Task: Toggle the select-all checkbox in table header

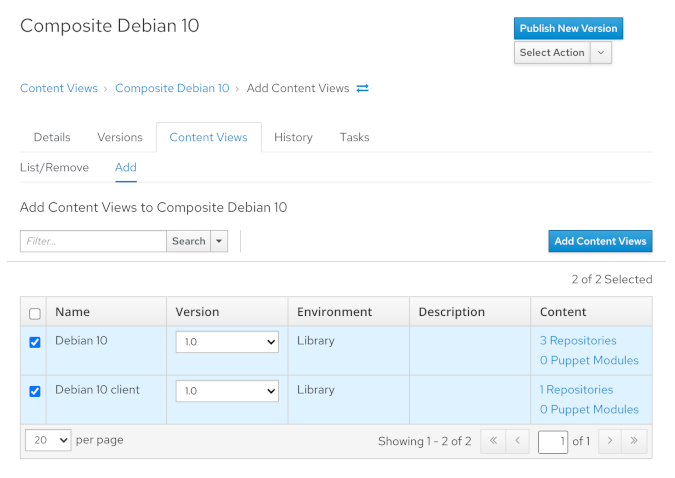Action: pyautogui.click(x=35, y=313)
